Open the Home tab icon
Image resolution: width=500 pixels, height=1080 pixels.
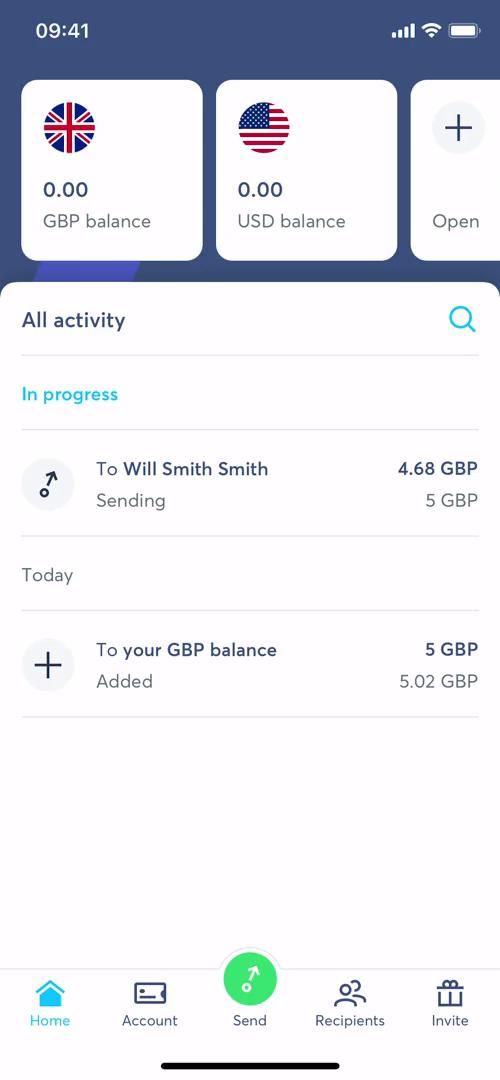(x=50, y=993)
